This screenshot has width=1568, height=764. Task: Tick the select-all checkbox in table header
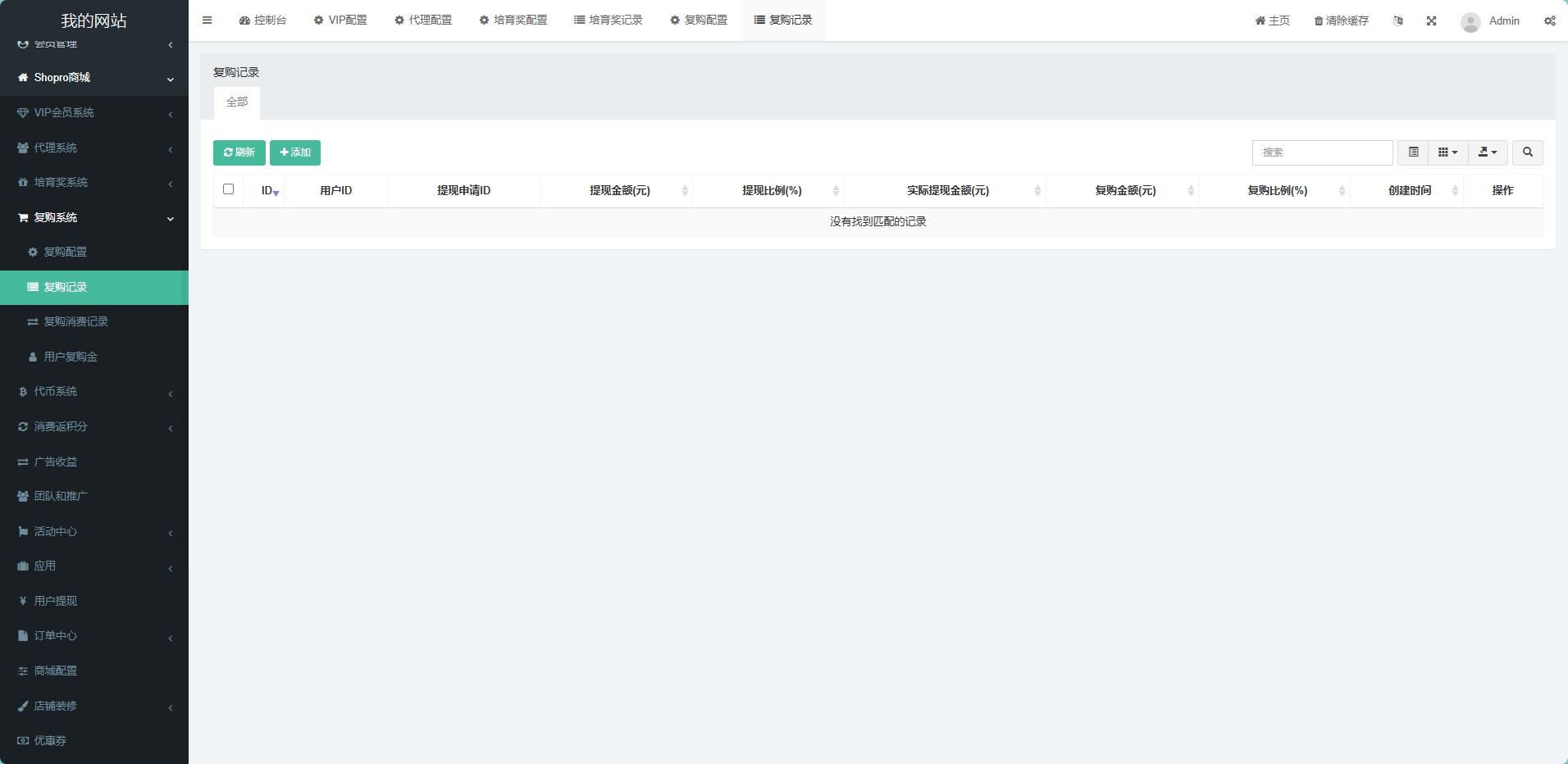[228, 189]
